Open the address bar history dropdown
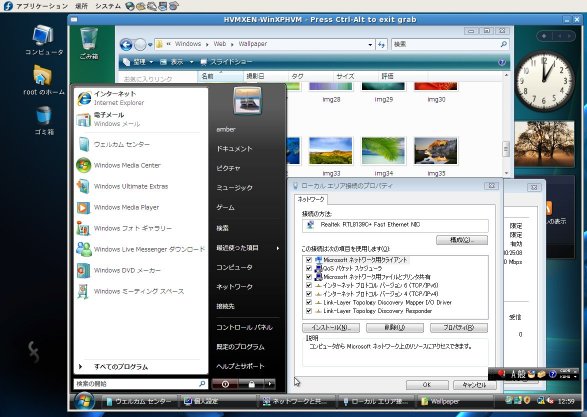Image resolution: width=587 pixels, height=417 pixels. (370, 45)
